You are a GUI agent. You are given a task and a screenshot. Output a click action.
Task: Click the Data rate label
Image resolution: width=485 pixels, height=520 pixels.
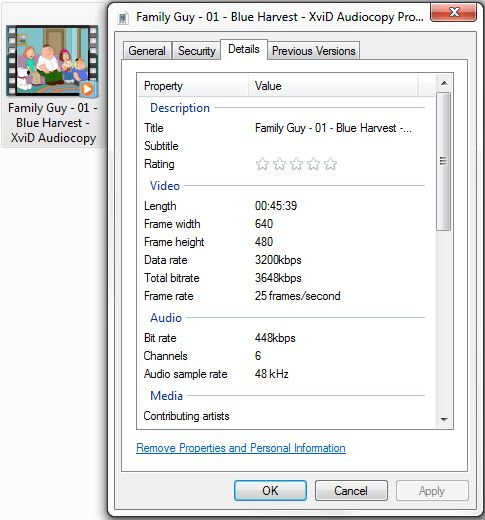click(166, 260)
